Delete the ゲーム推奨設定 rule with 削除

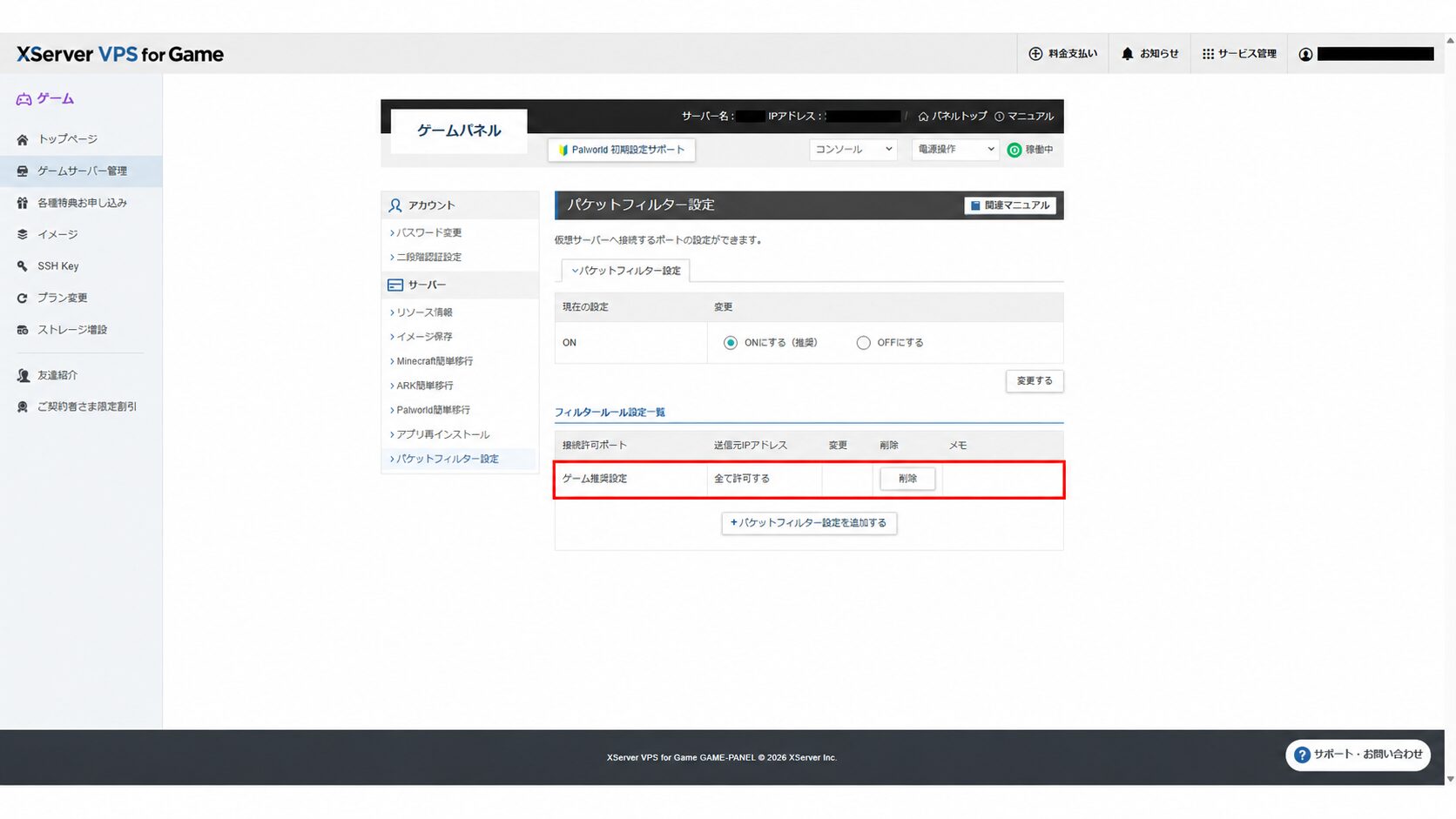907,479
